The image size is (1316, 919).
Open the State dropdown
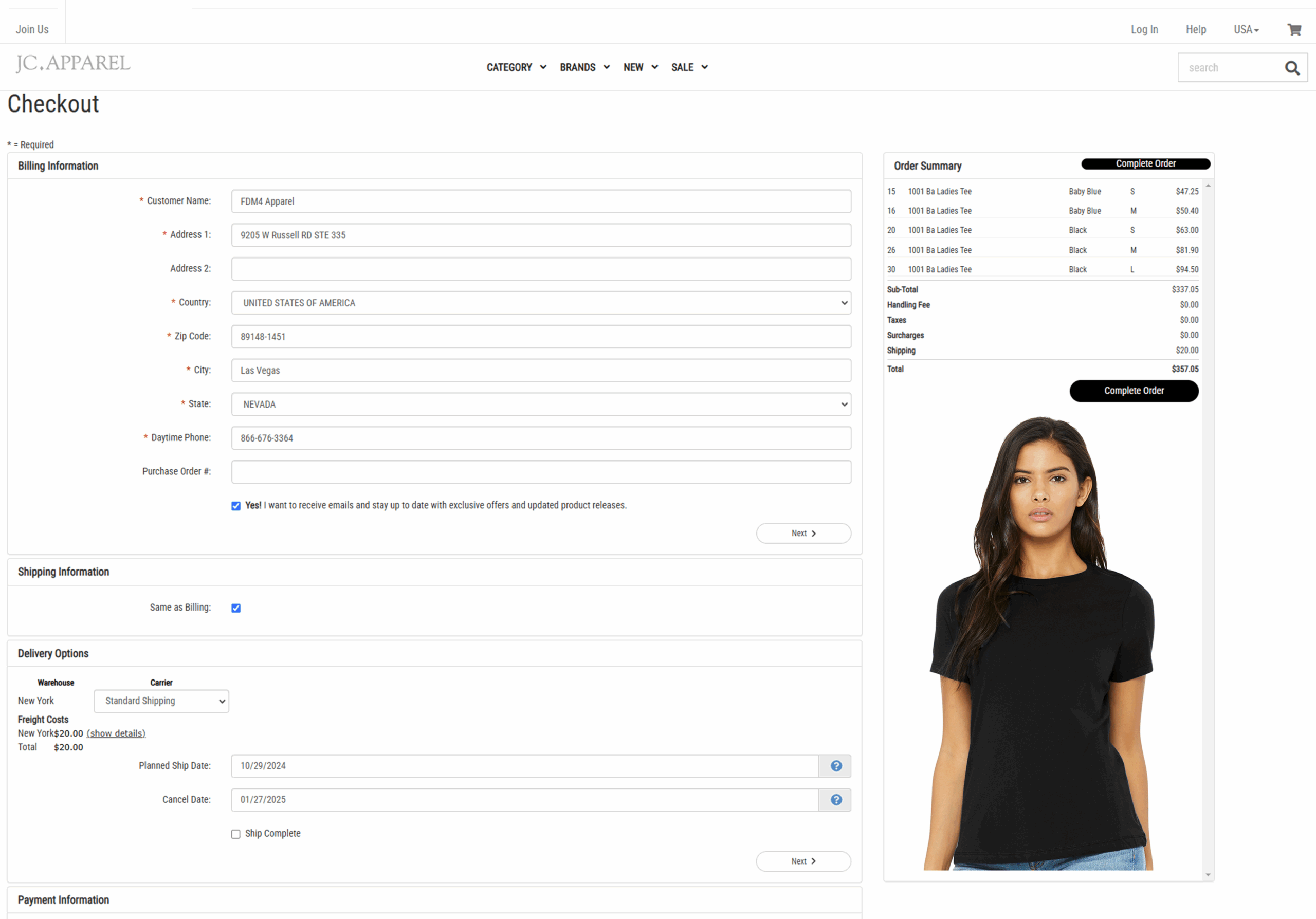coord(541,405)
